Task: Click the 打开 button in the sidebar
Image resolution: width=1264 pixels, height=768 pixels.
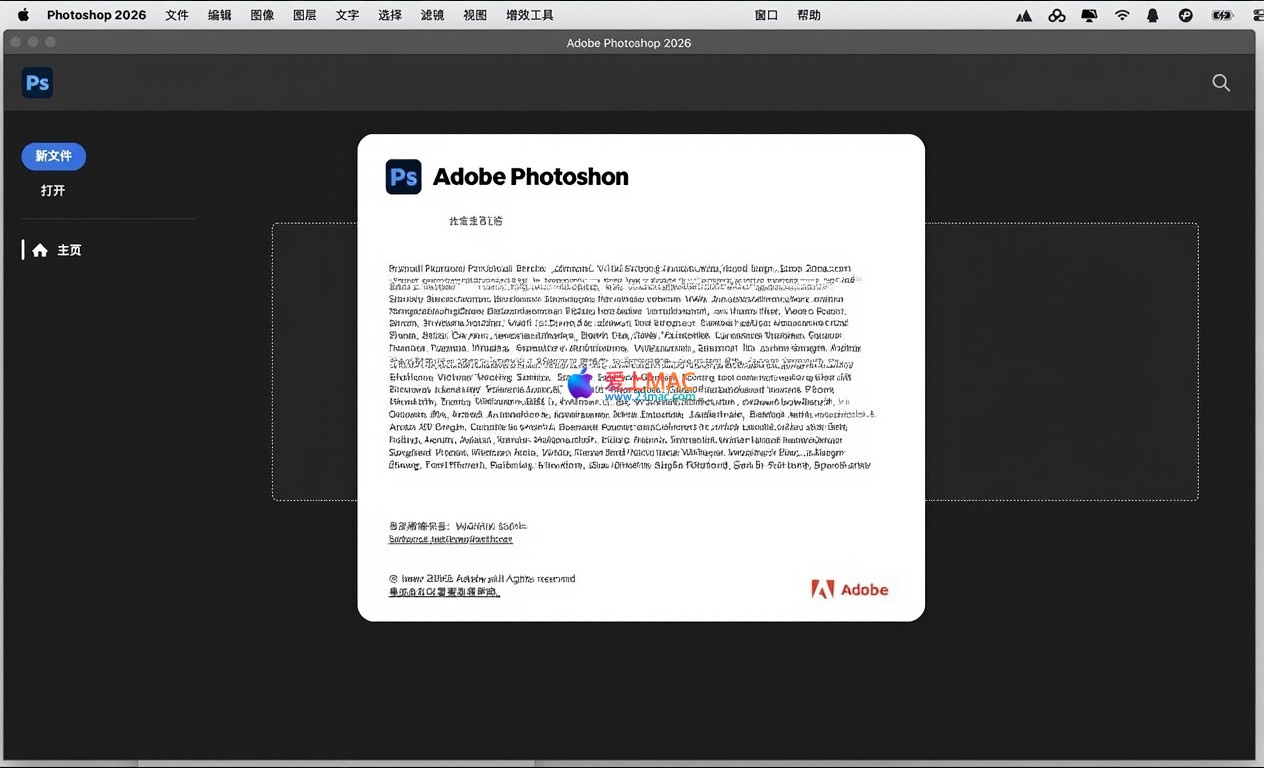Action: coord(53,190)
